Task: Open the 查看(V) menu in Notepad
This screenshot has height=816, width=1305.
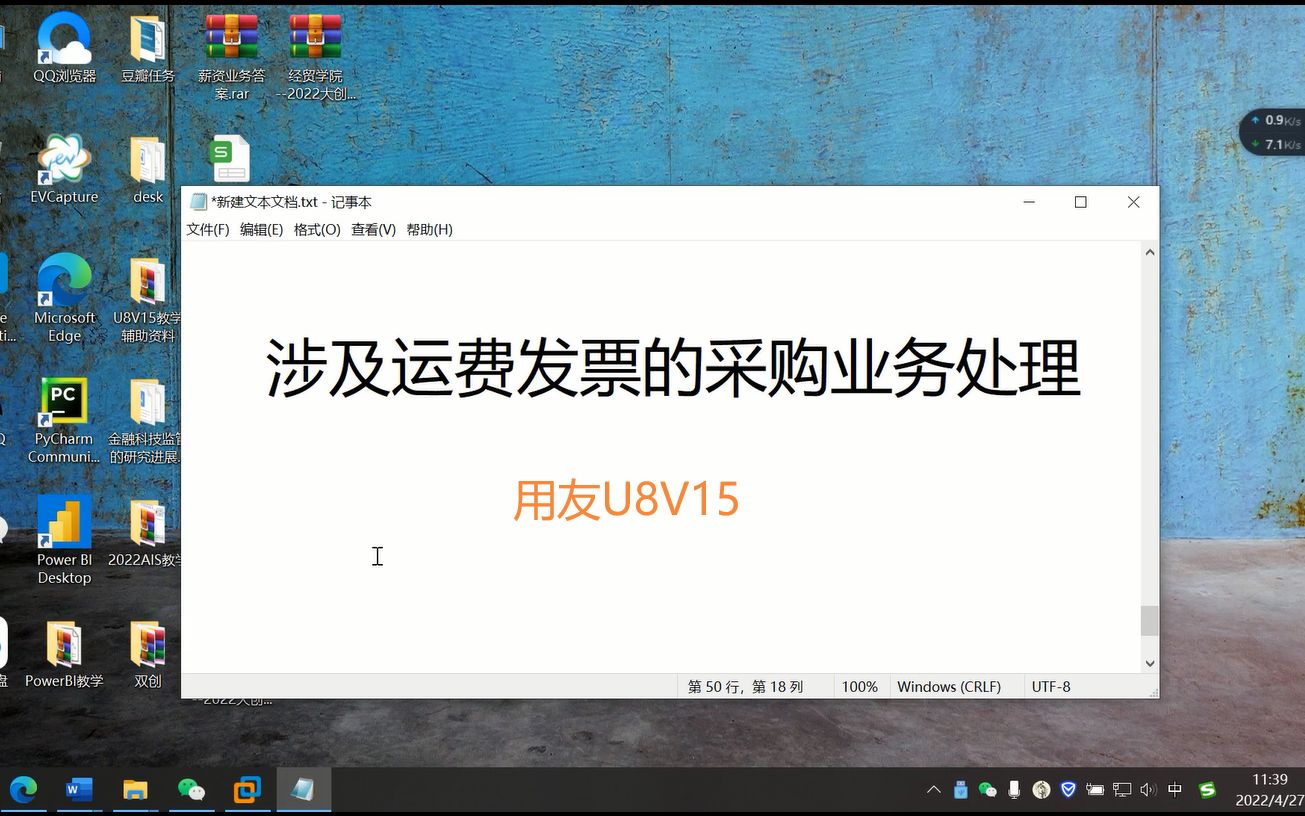Action: click(373, 229)
